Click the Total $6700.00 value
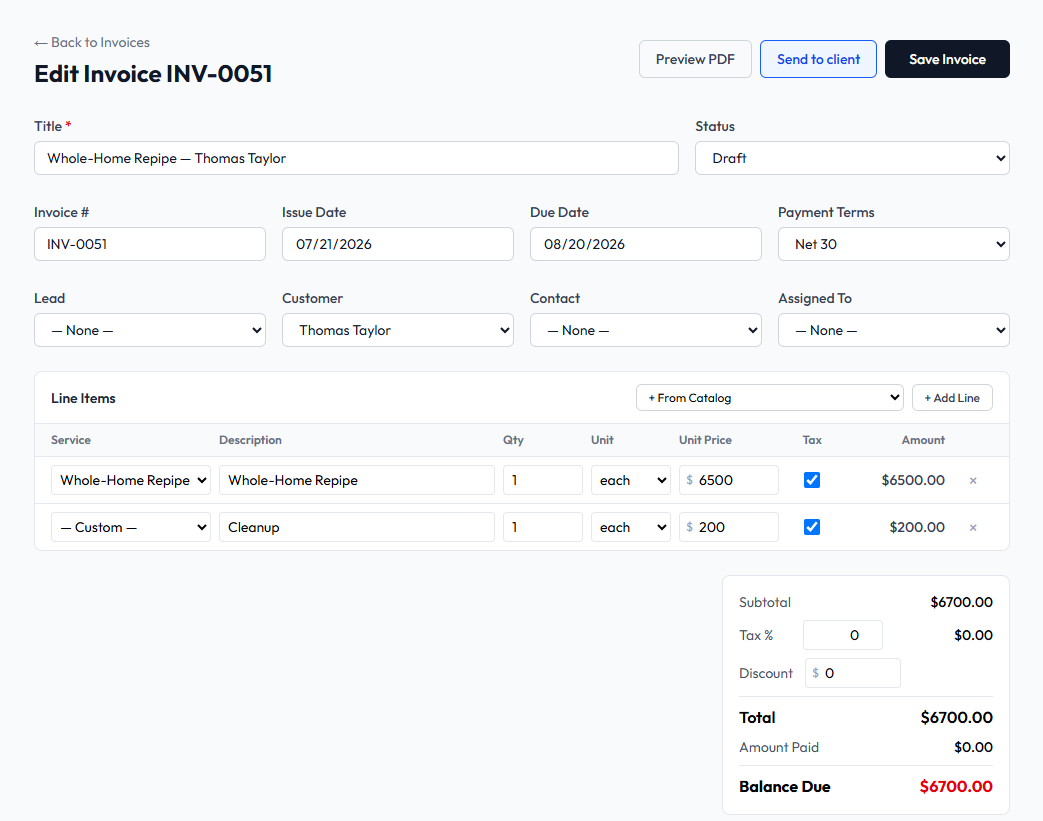Screen dimensions: 1043x821 point(957,717)
